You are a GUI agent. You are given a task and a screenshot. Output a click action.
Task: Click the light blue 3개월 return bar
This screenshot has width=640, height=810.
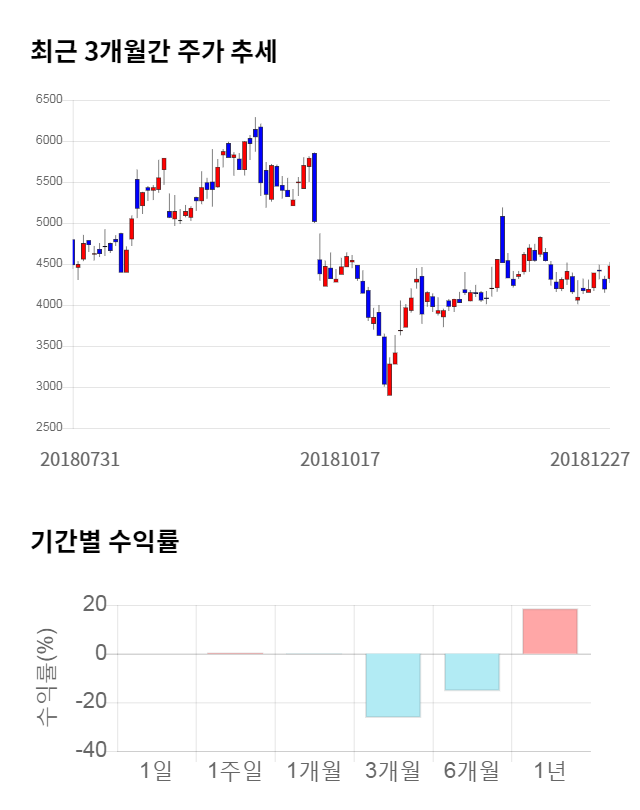(x=392, y=685)
